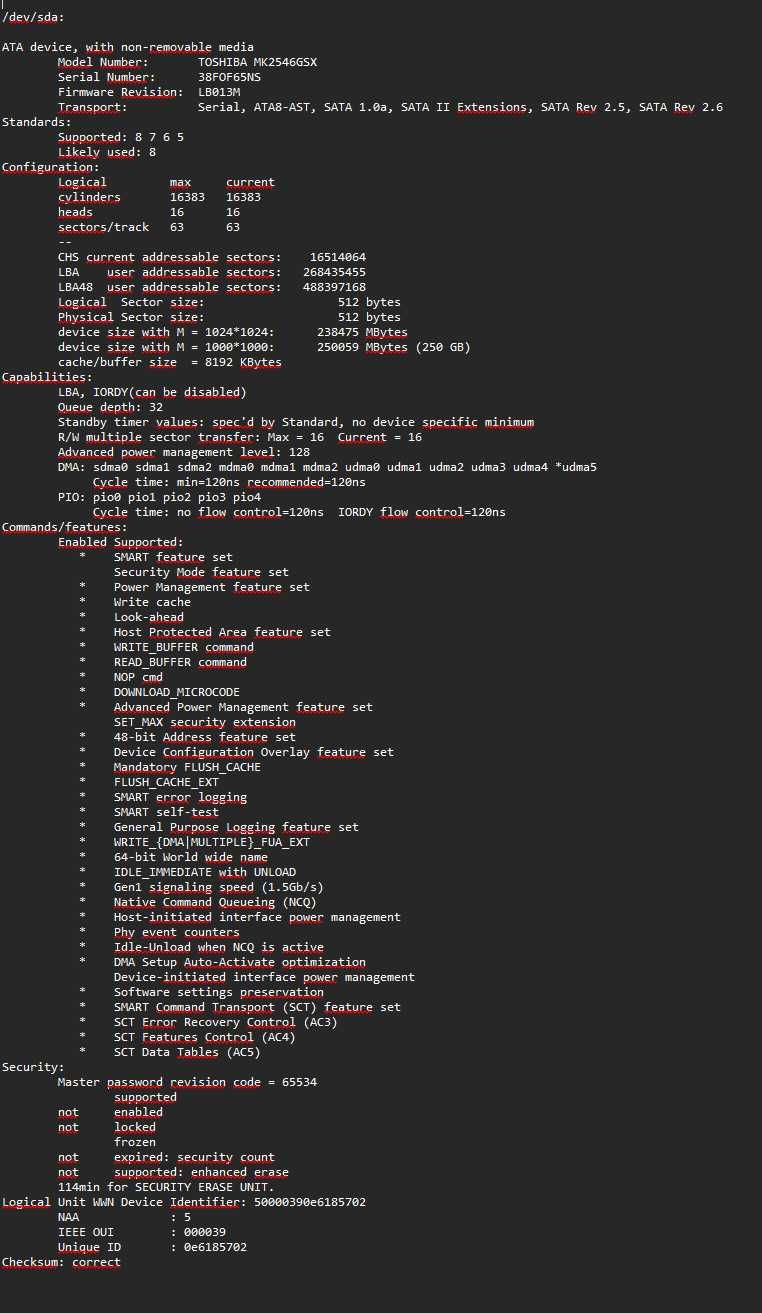Image resolution: width=762 pixels, height=1313 pixels.
Task: Click Master password revision code line
Action: (x=188, y=1082)
